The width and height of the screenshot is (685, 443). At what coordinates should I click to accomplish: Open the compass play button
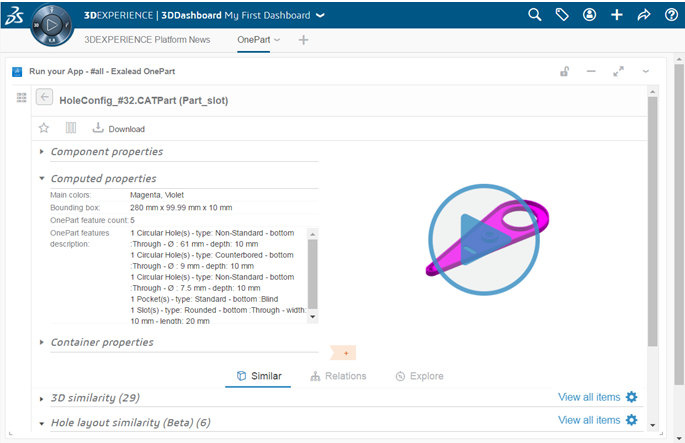click(x=52, y=25)
